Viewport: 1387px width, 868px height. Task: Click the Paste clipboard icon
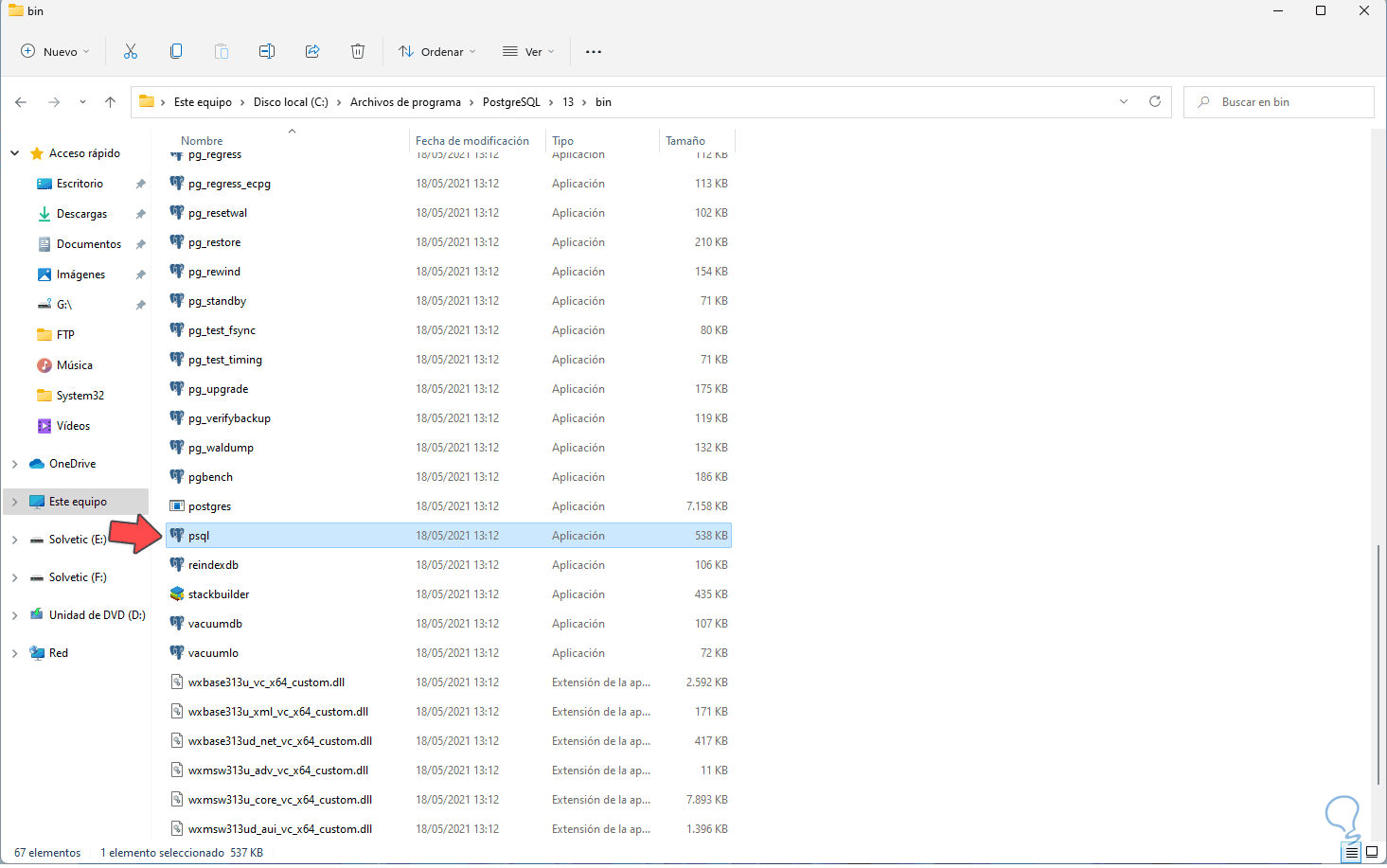click(222, 51)
